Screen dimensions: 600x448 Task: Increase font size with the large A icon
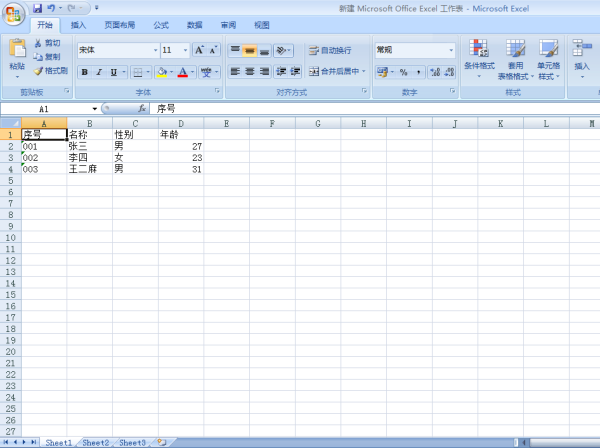coord(199,49)
